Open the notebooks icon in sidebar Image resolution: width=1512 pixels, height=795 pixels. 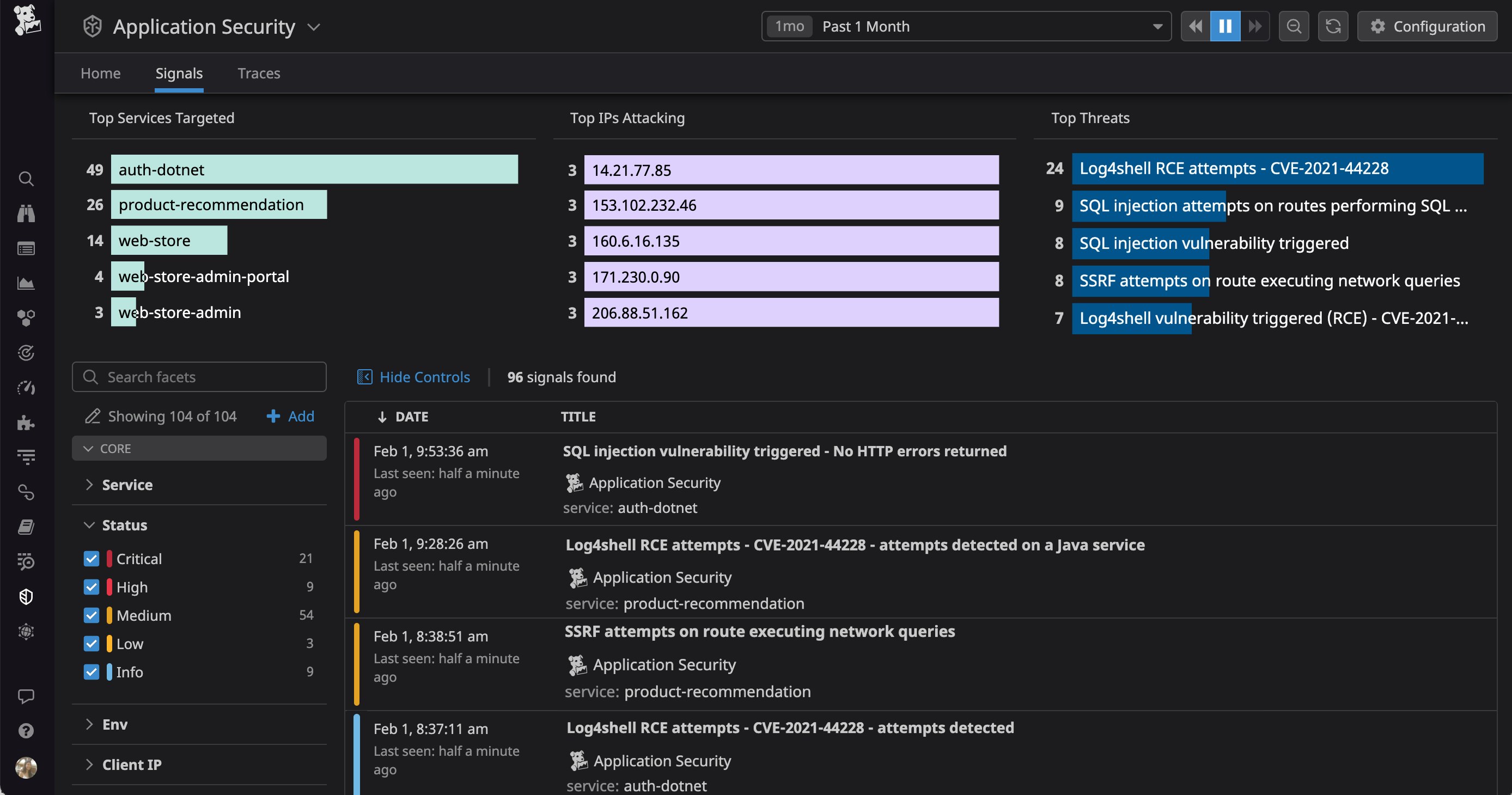tap(26, 527)
